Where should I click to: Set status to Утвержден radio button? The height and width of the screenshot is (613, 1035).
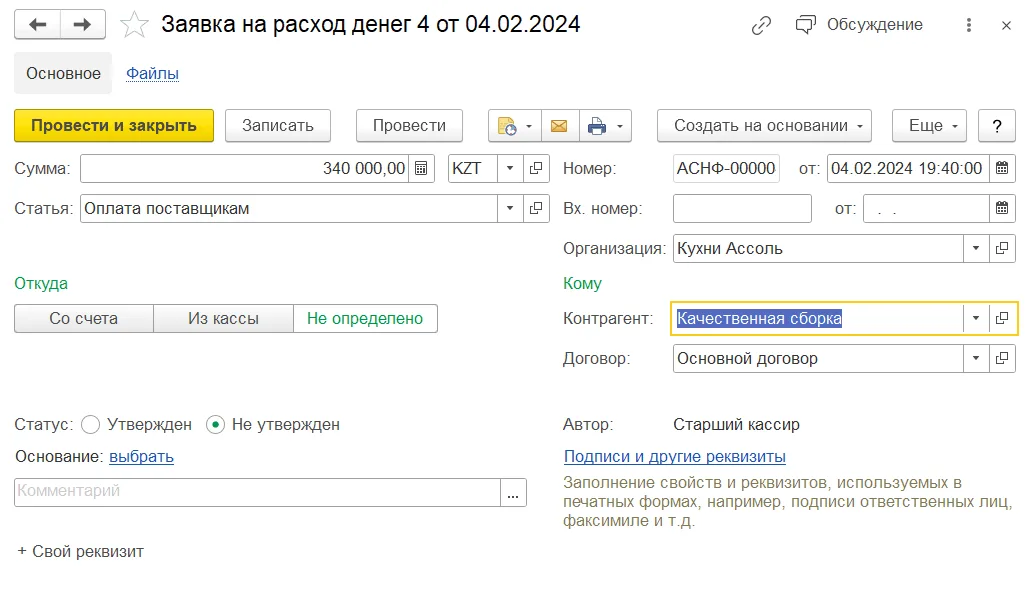coord(90,425)
